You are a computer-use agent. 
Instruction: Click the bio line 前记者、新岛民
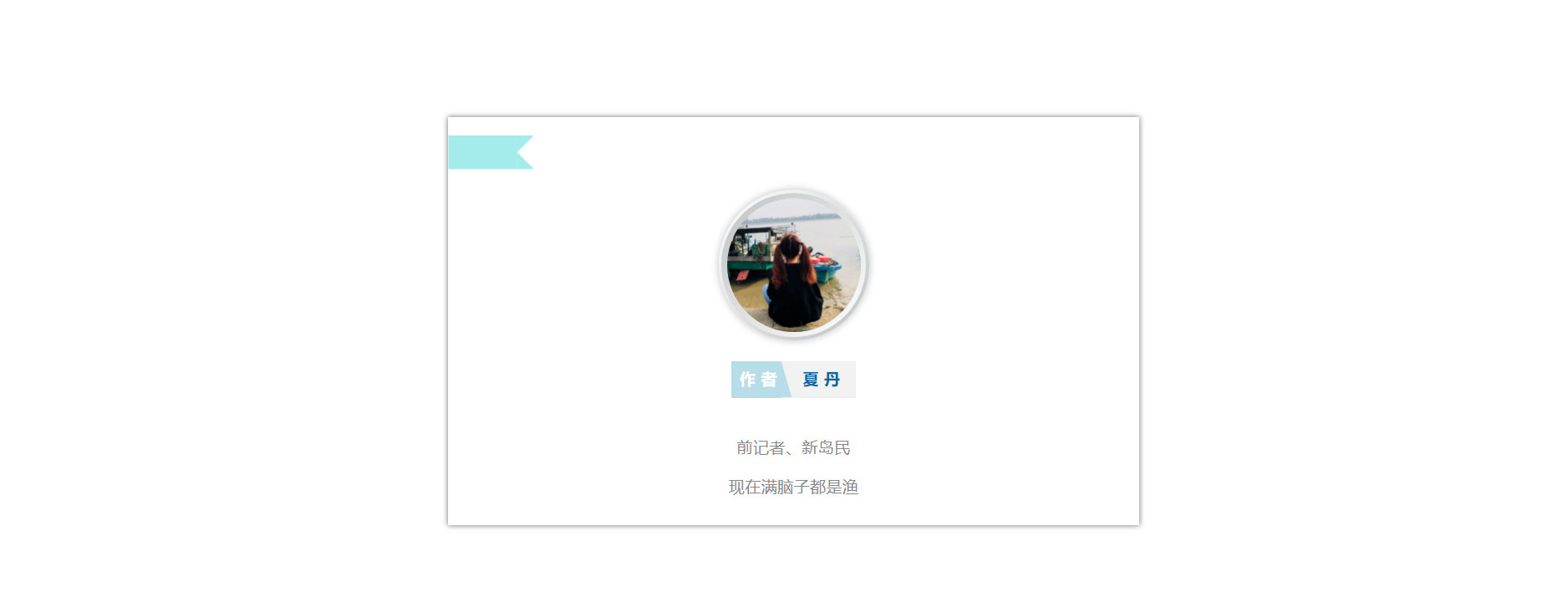coord(793,448)
